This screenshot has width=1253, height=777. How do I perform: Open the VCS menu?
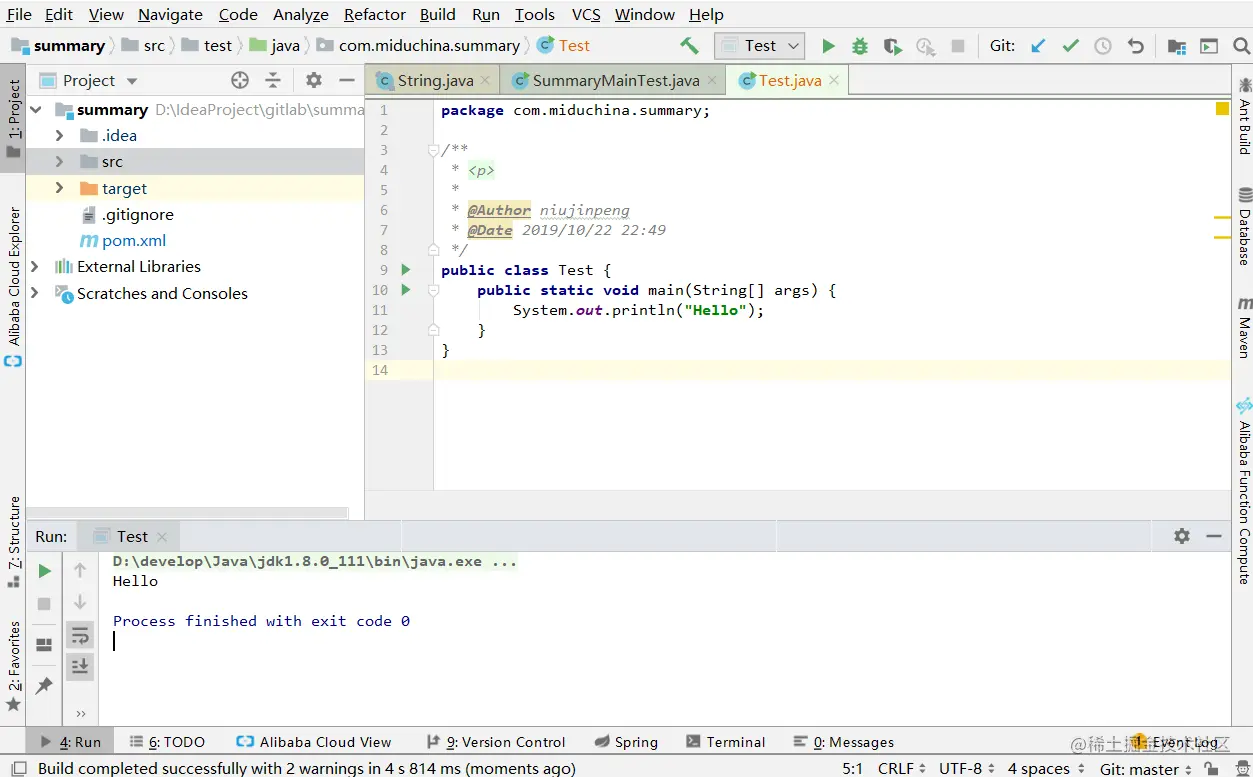(586, 15)
